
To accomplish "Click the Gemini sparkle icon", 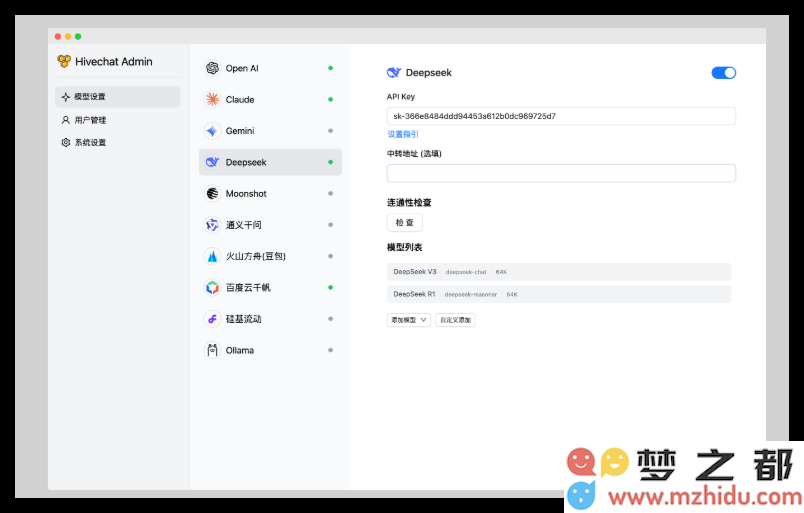I will [212, 131].
